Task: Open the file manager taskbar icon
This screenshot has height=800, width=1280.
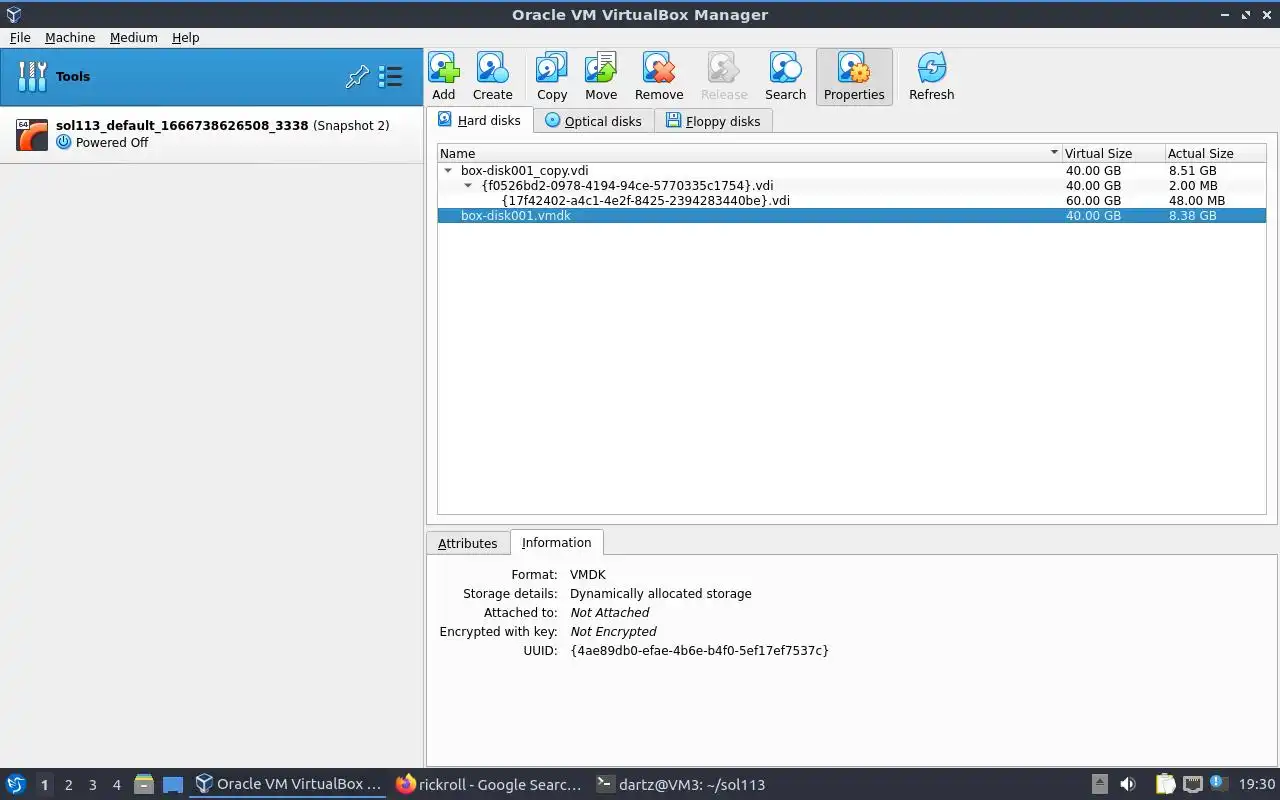Action: (x=144, y=785)
